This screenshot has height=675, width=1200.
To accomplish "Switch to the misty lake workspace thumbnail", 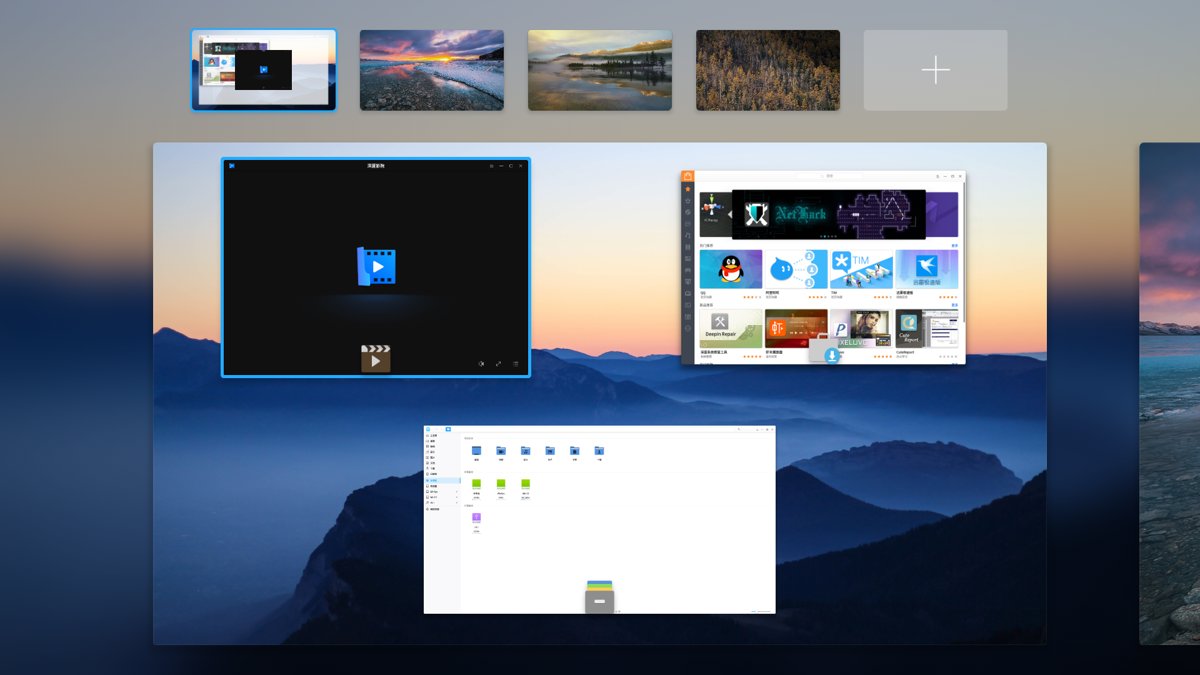I will coord(600,70).
